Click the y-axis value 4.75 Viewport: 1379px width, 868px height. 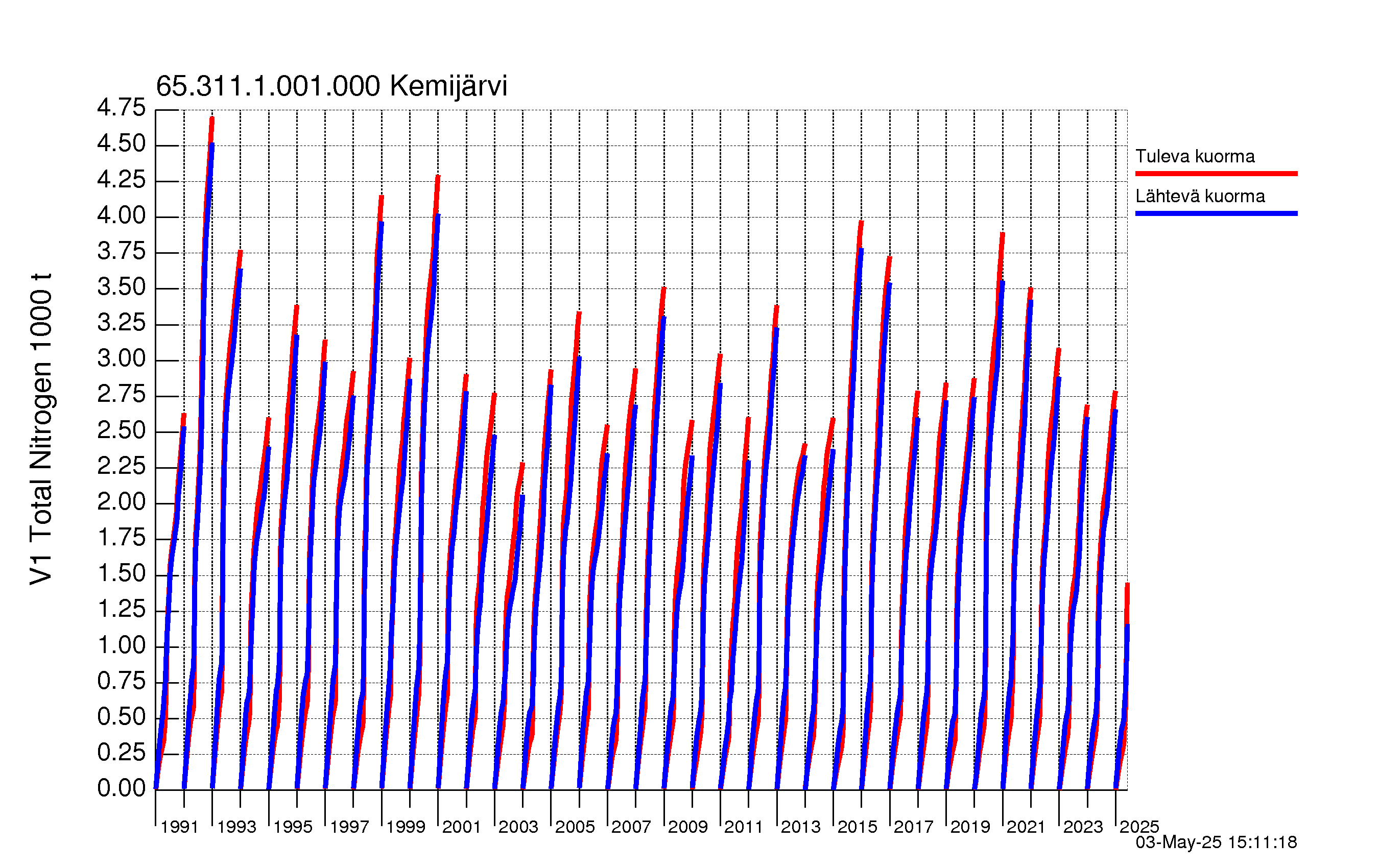click(x=122, y=108)
